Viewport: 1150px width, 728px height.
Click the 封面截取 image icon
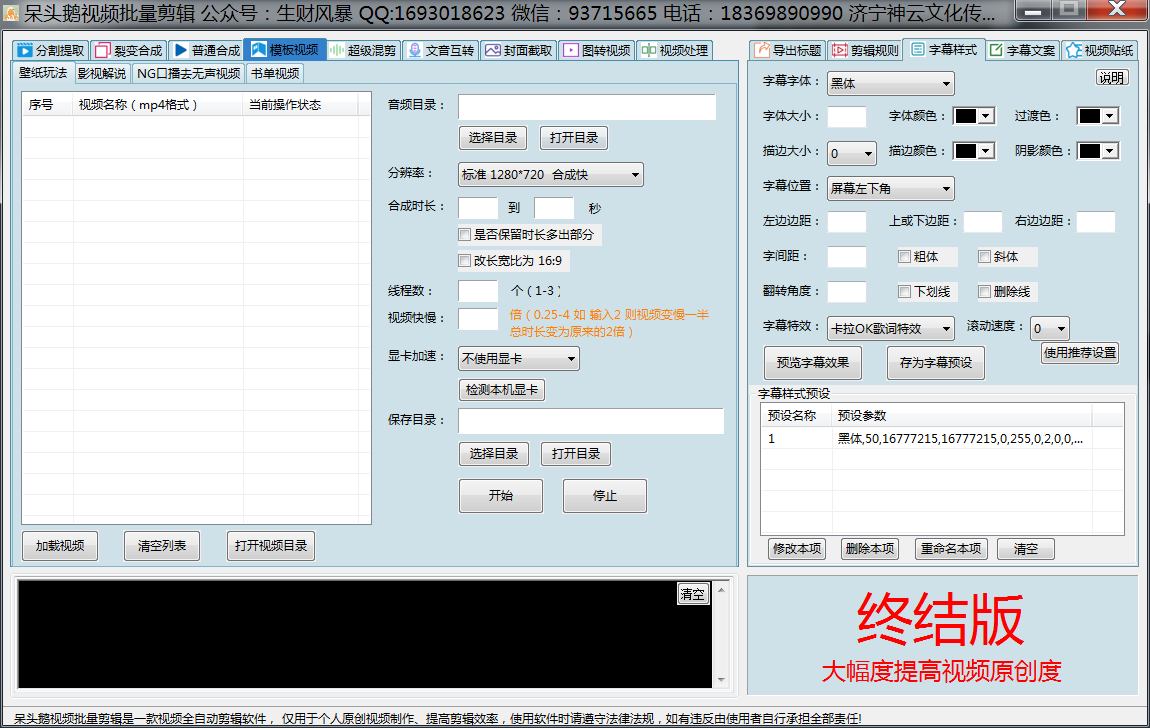(492, 50)
